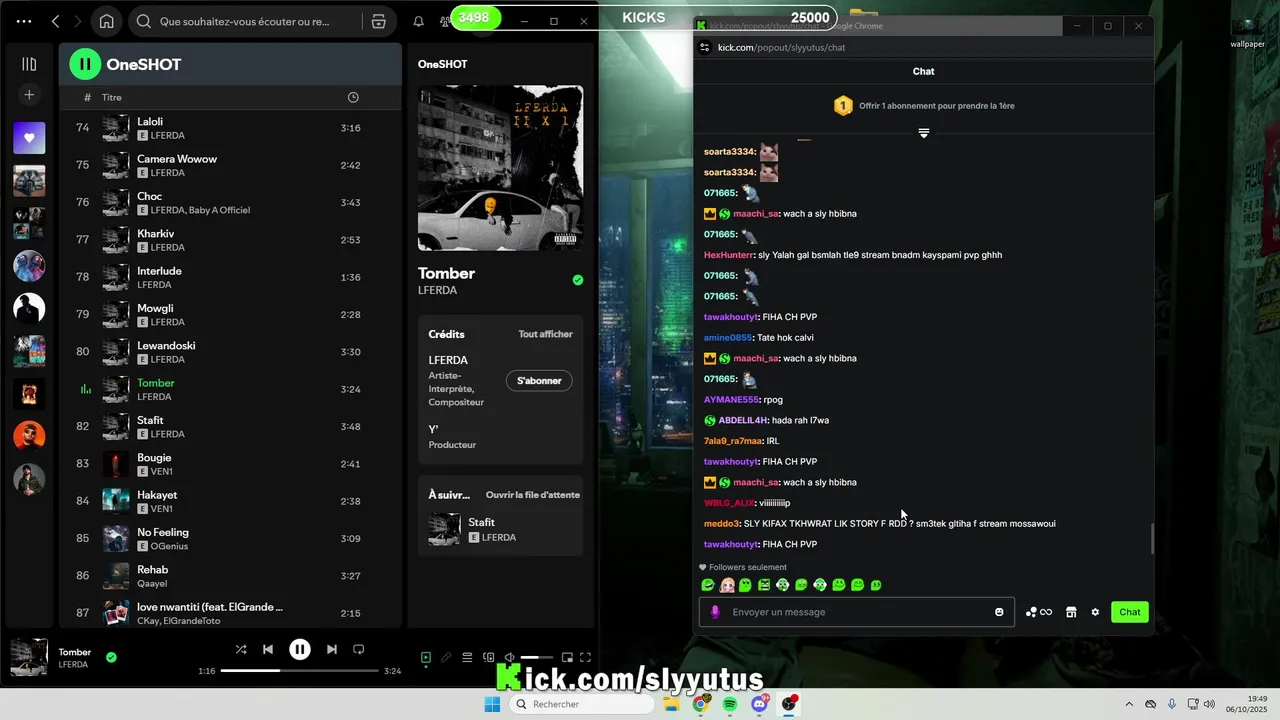
Task: Expand chat leaderboard collapse arrow
Action: pos(924,133)
